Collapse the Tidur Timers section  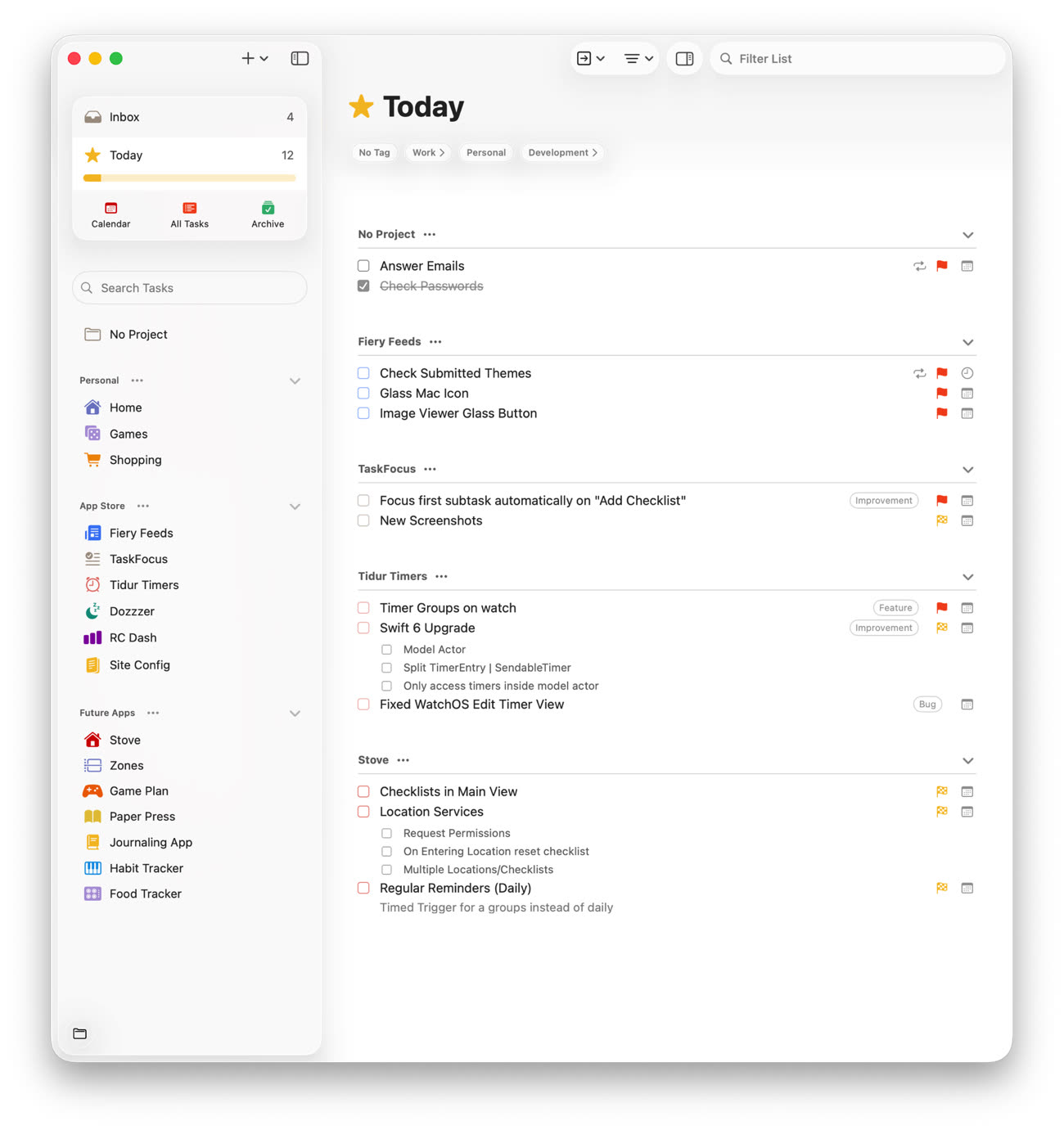(968, 577)
